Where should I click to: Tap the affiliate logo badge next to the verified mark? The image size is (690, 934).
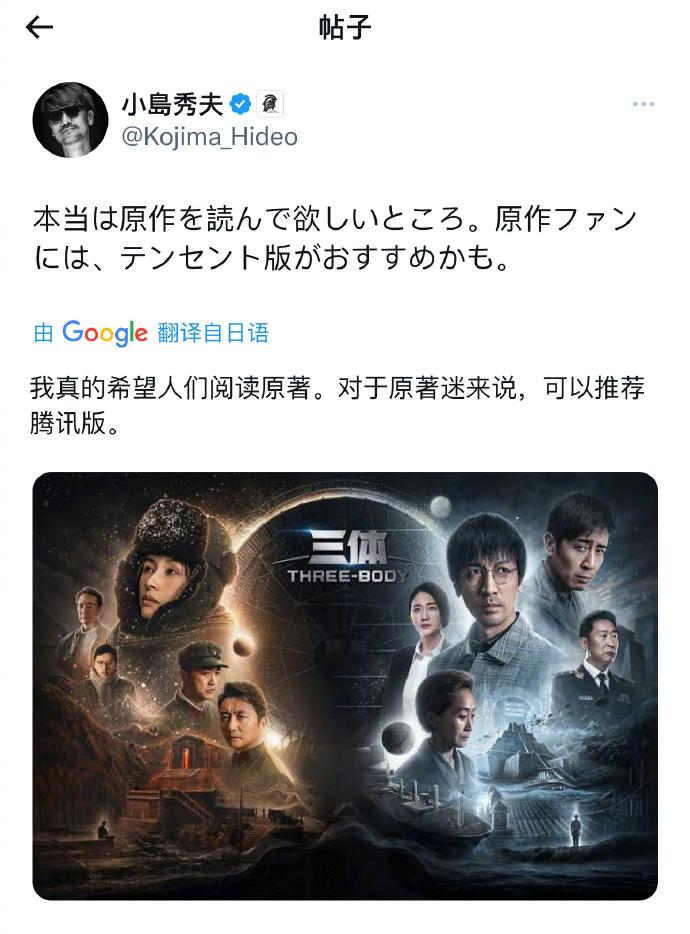[270, 104]
